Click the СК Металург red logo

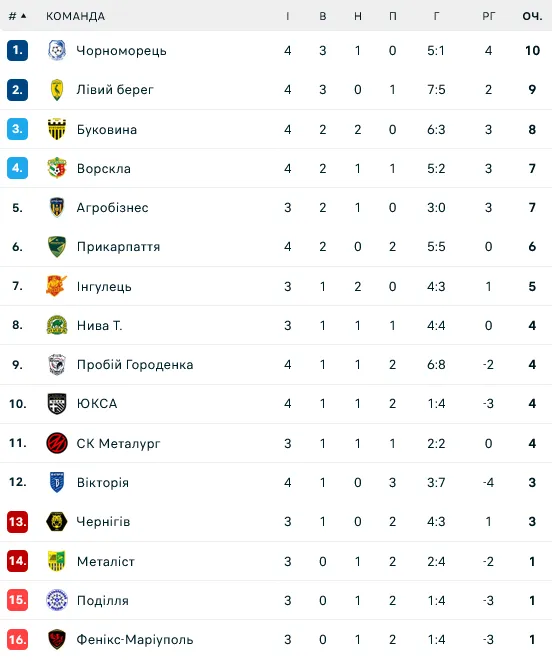pyautogui.click(x=57, y=443)
